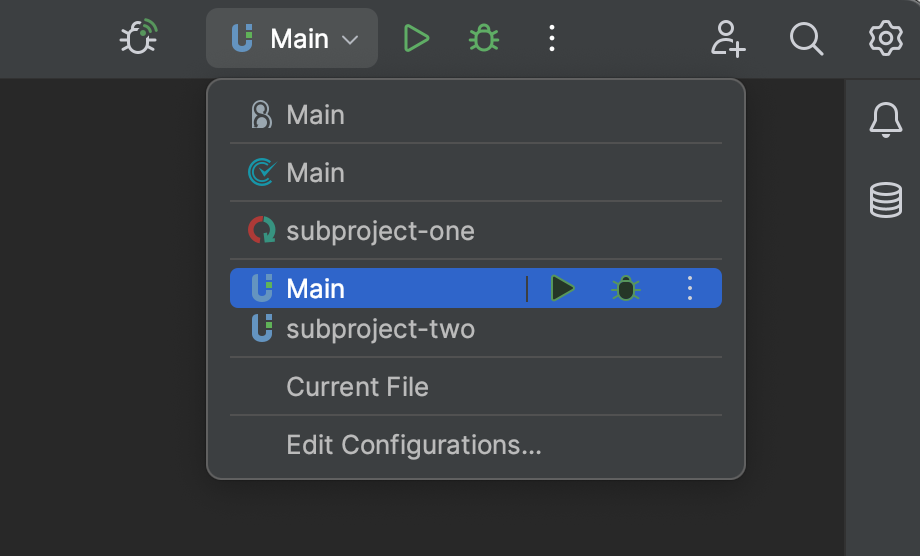The image size is (920, 556).
Task: Open Search Everywhere magnifier icon
Action: [x=806, y=39]
